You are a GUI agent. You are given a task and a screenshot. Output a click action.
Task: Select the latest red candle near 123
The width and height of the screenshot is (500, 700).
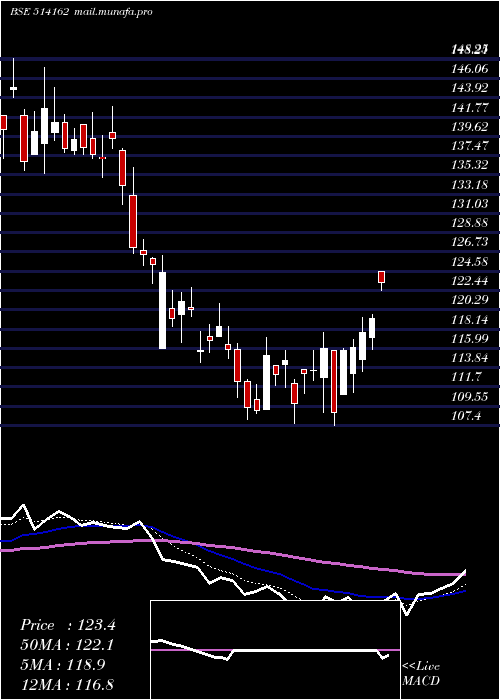click(x=382, y=277)
